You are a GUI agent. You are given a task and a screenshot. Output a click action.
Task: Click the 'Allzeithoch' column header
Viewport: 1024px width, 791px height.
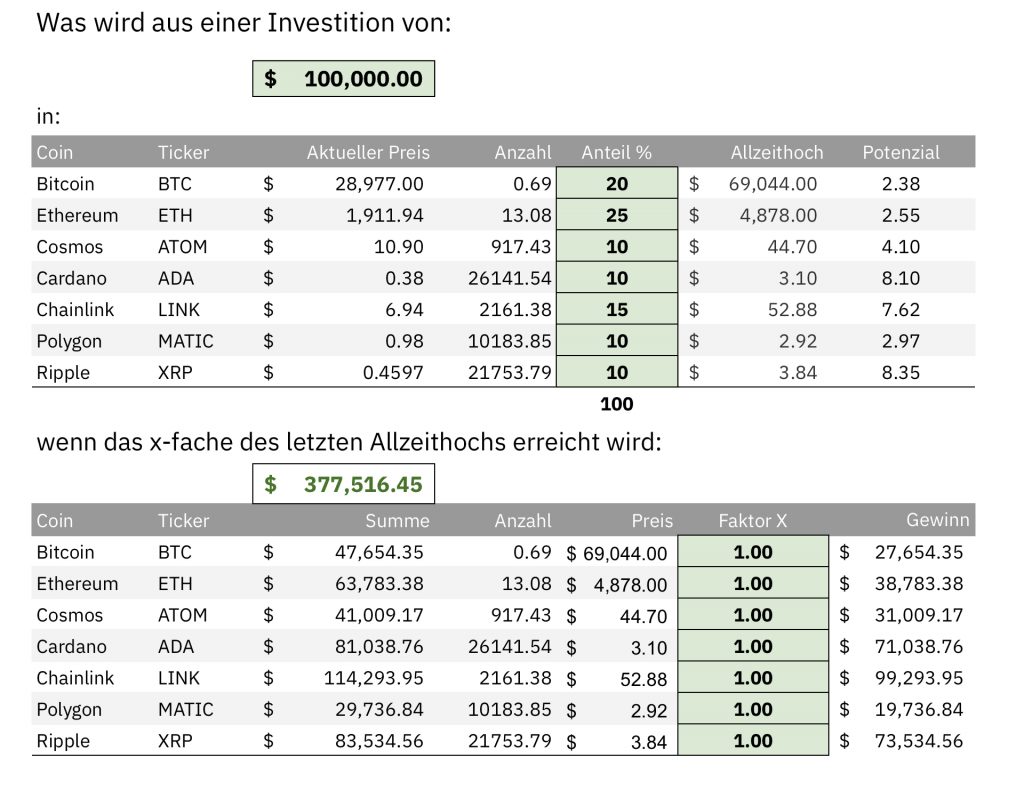click(x=776, y=152)
